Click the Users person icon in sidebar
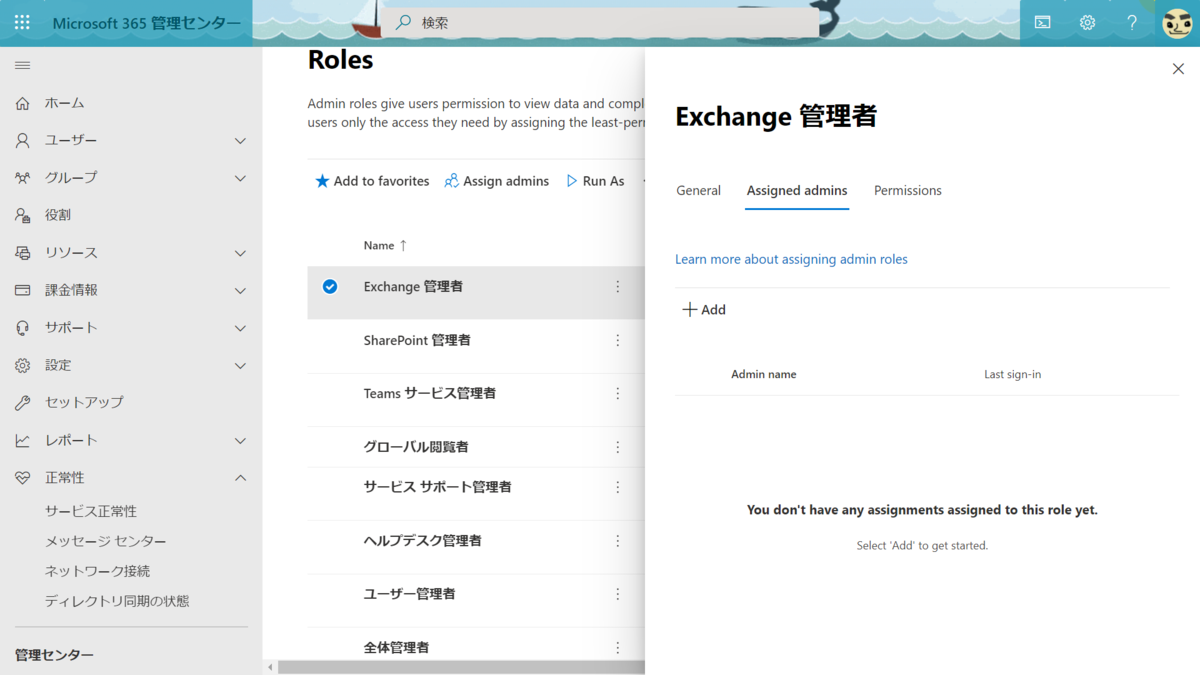Screen dimensions: 1200x675 pyautogui.click(x=22, y=141)
